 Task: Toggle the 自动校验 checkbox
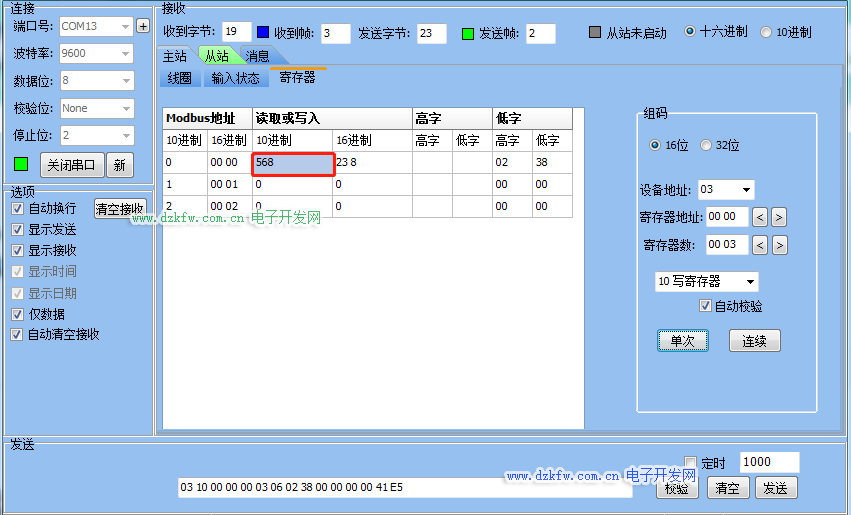(x=706, y=306)
